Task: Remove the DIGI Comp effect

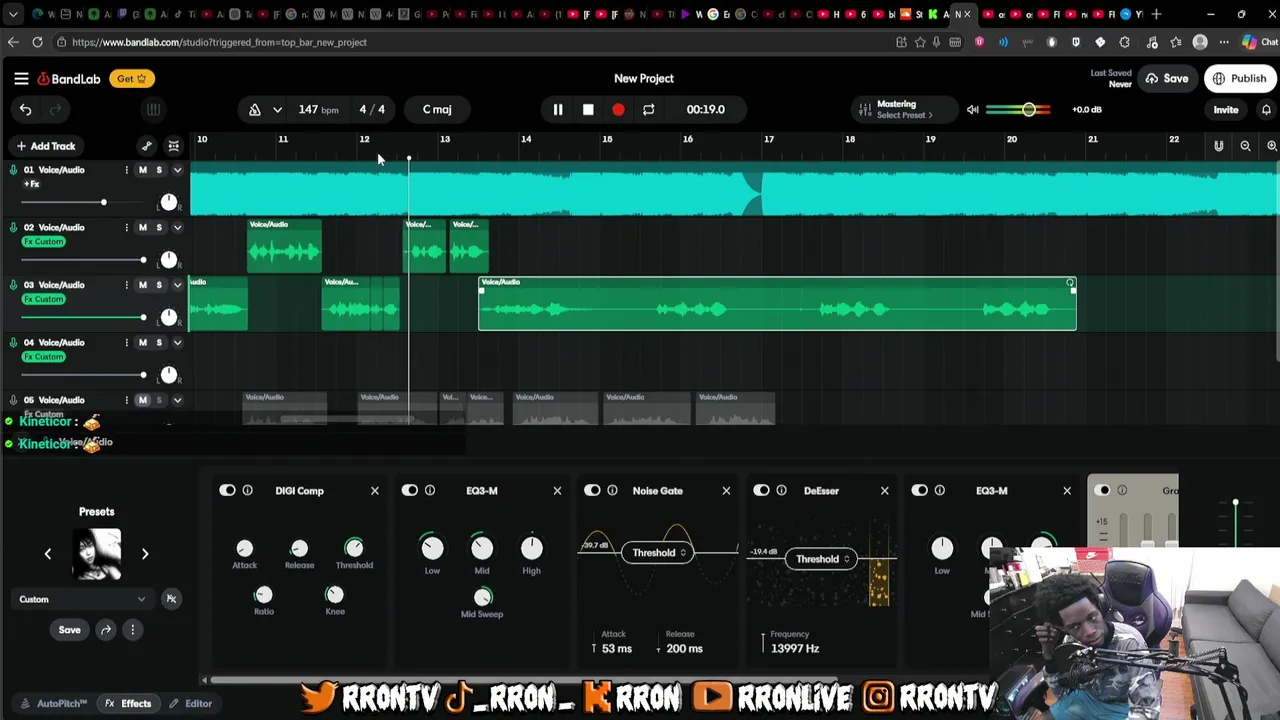Action: point(375,490)
